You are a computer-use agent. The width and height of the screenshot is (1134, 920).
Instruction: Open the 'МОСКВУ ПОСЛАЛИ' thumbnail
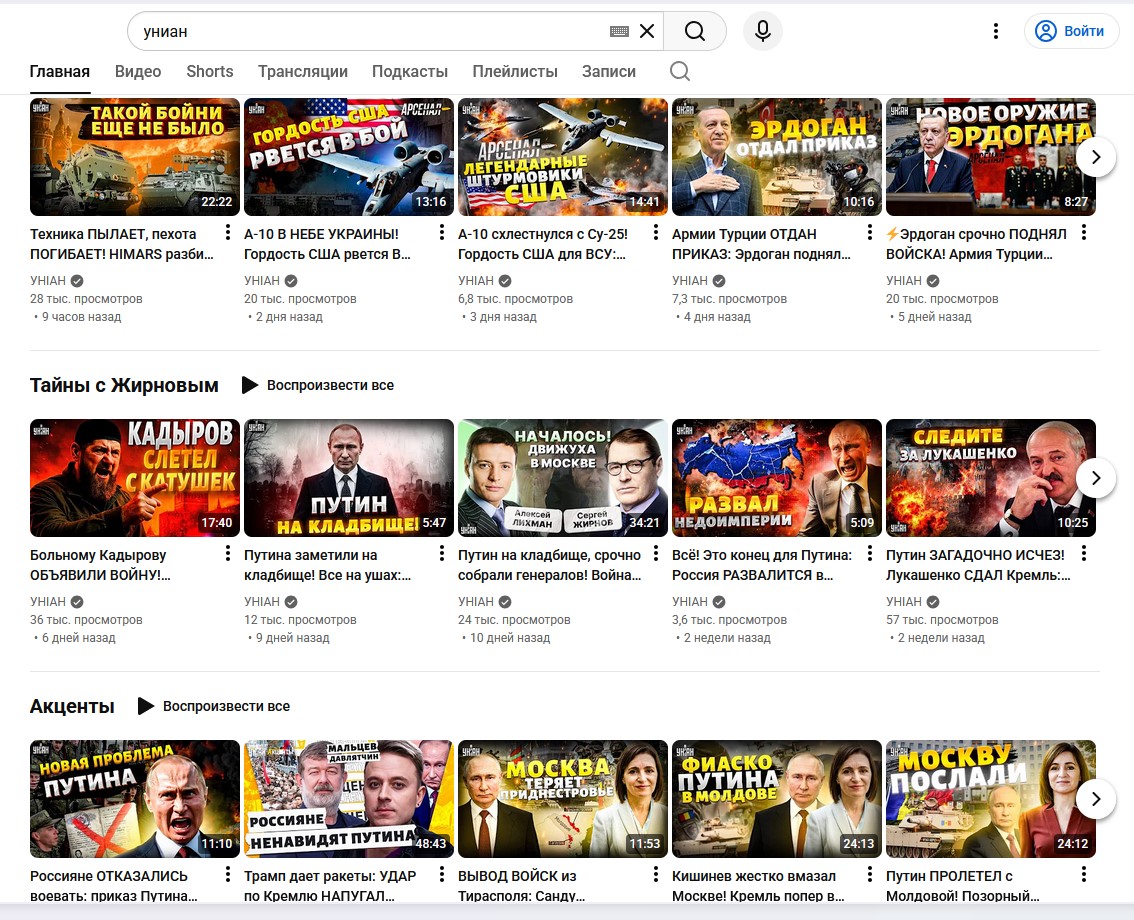[x=991, y=799]
